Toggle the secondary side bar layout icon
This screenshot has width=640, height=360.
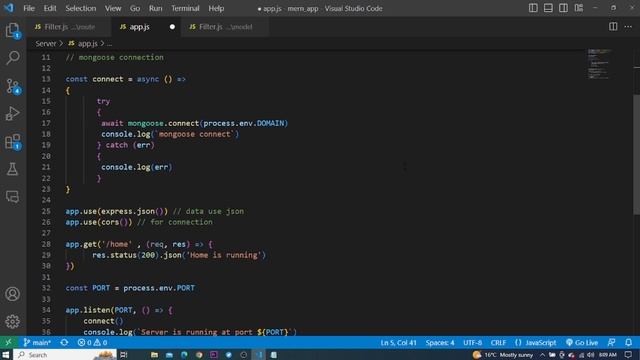click(563, 8)
